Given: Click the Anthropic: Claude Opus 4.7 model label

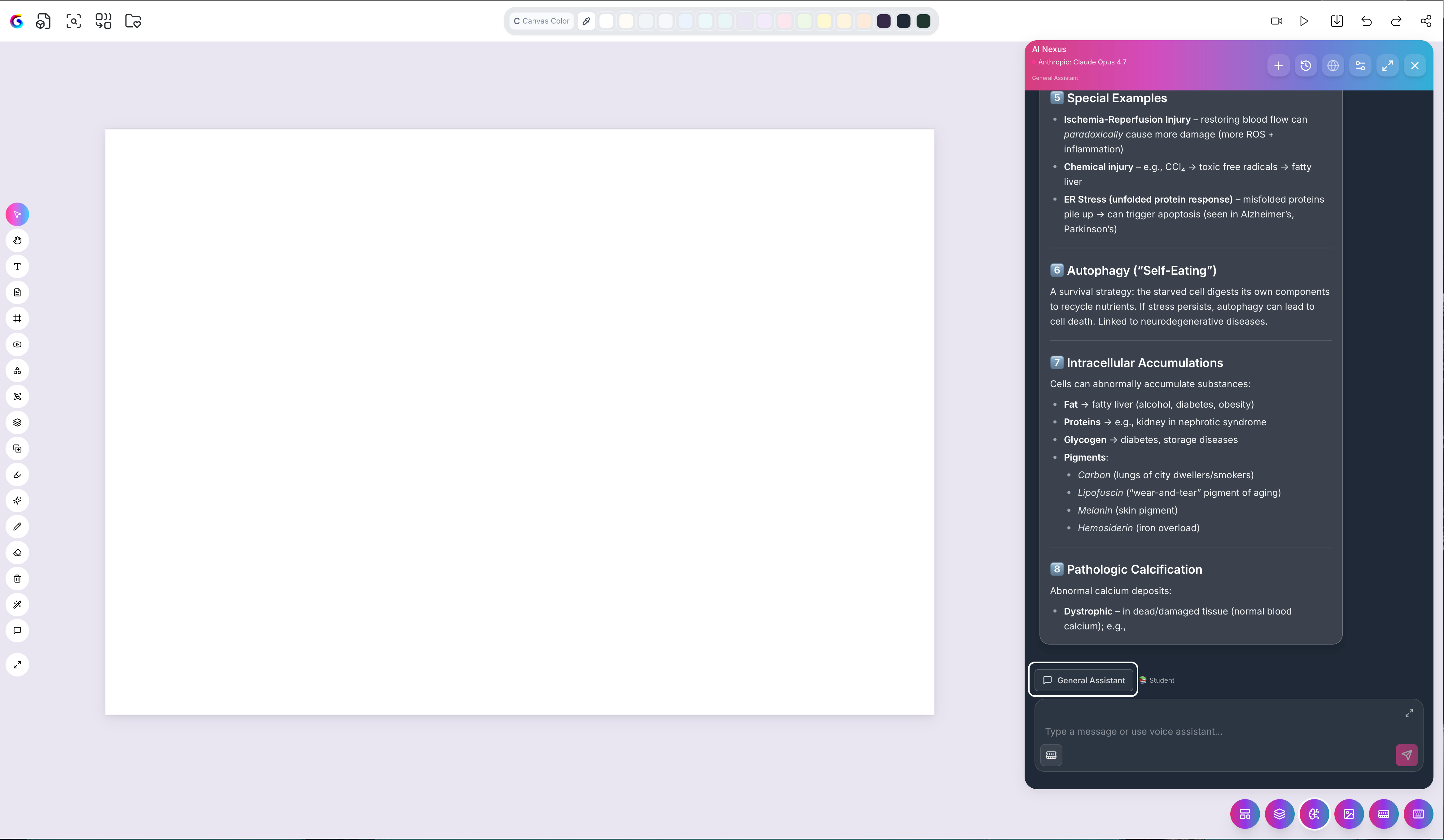Looking at the screenshot, I should [x=1082, y=63].
